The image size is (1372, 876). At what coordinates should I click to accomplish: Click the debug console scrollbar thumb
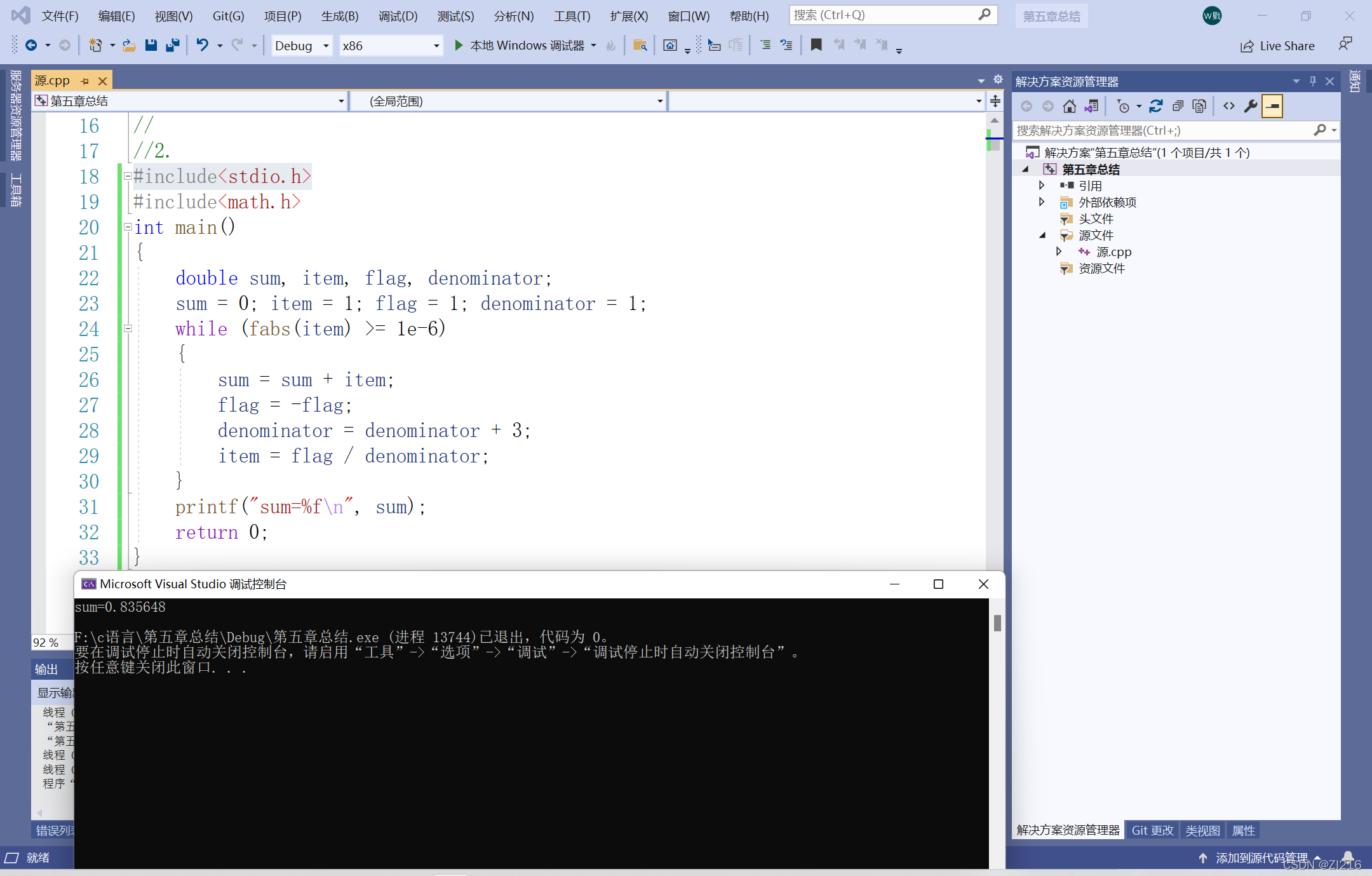tap(997, 623)
